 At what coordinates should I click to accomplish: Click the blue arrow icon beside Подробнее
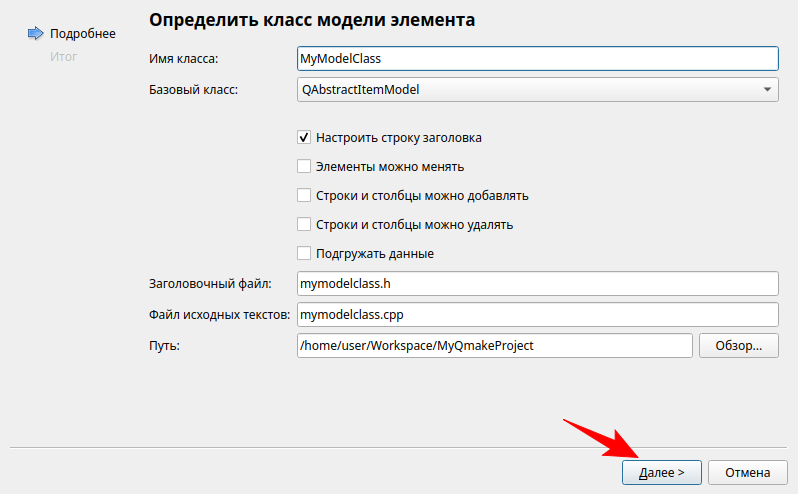click(x=36, y=34)
